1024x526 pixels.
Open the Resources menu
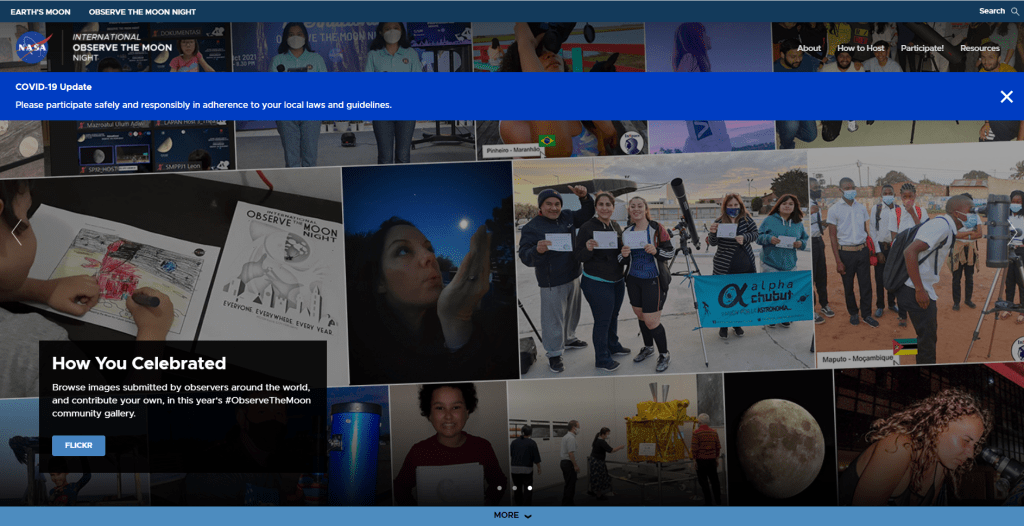979,48
